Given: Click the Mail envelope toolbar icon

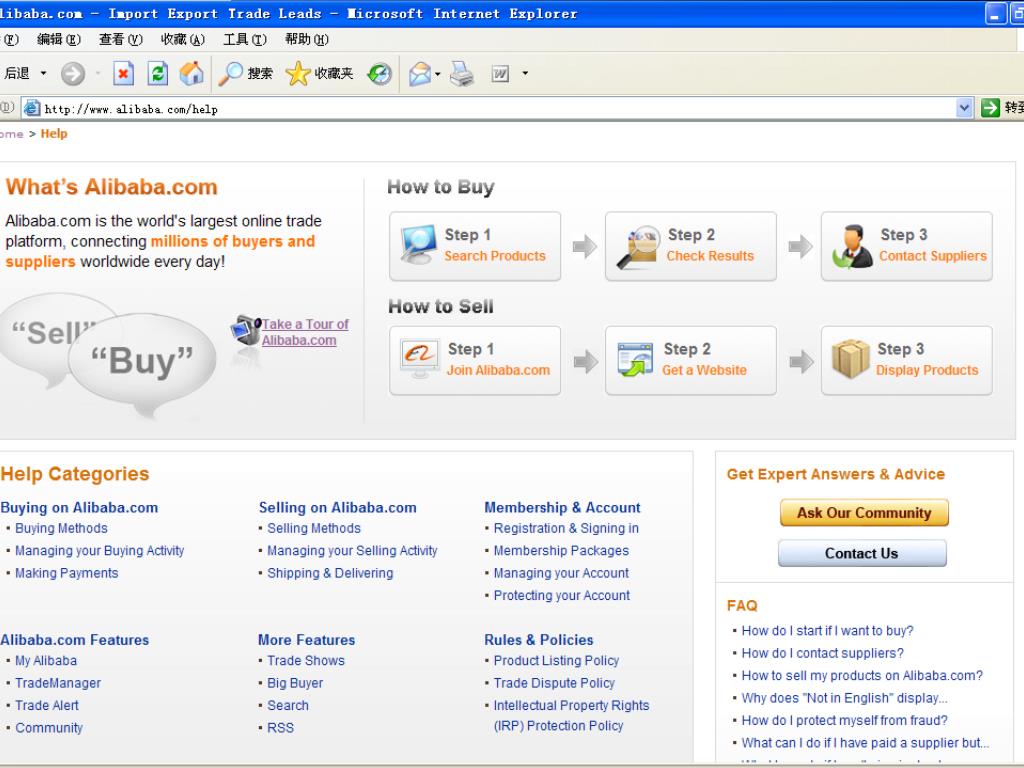Looking at the screenshot, I should coord(420,74).
